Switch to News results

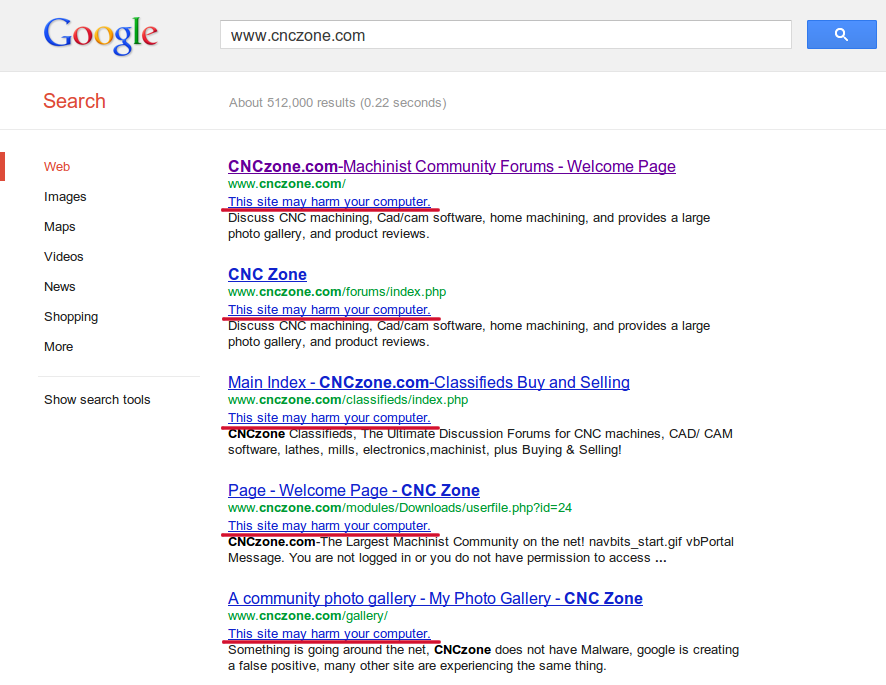[59, 287]
